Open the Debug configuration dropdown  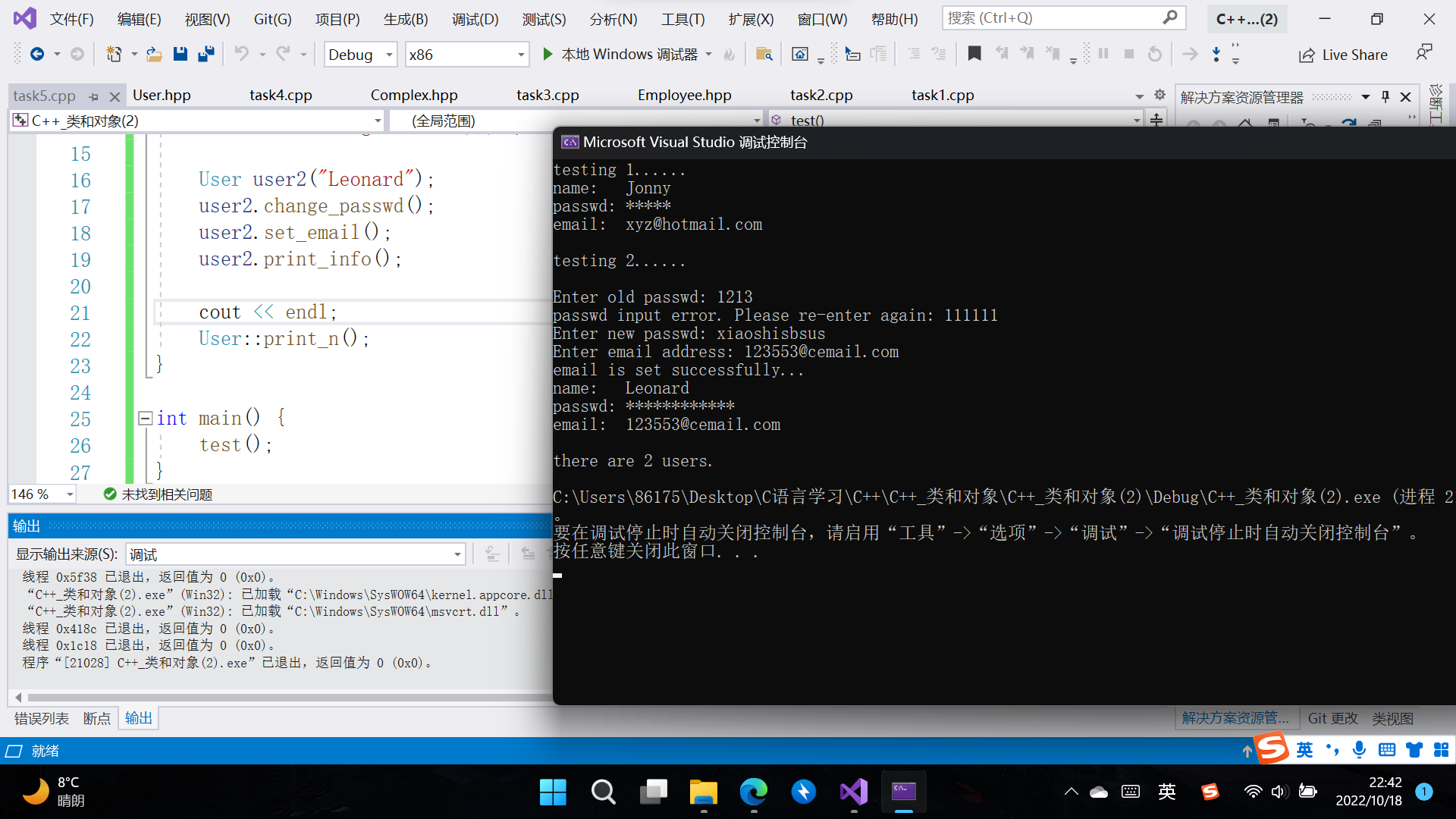click(389, 55)
